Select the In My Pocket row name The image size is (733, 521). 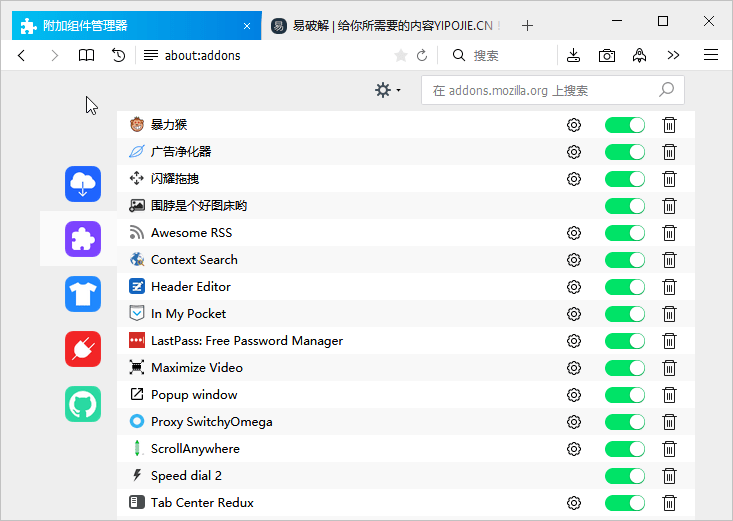(188, 314)
